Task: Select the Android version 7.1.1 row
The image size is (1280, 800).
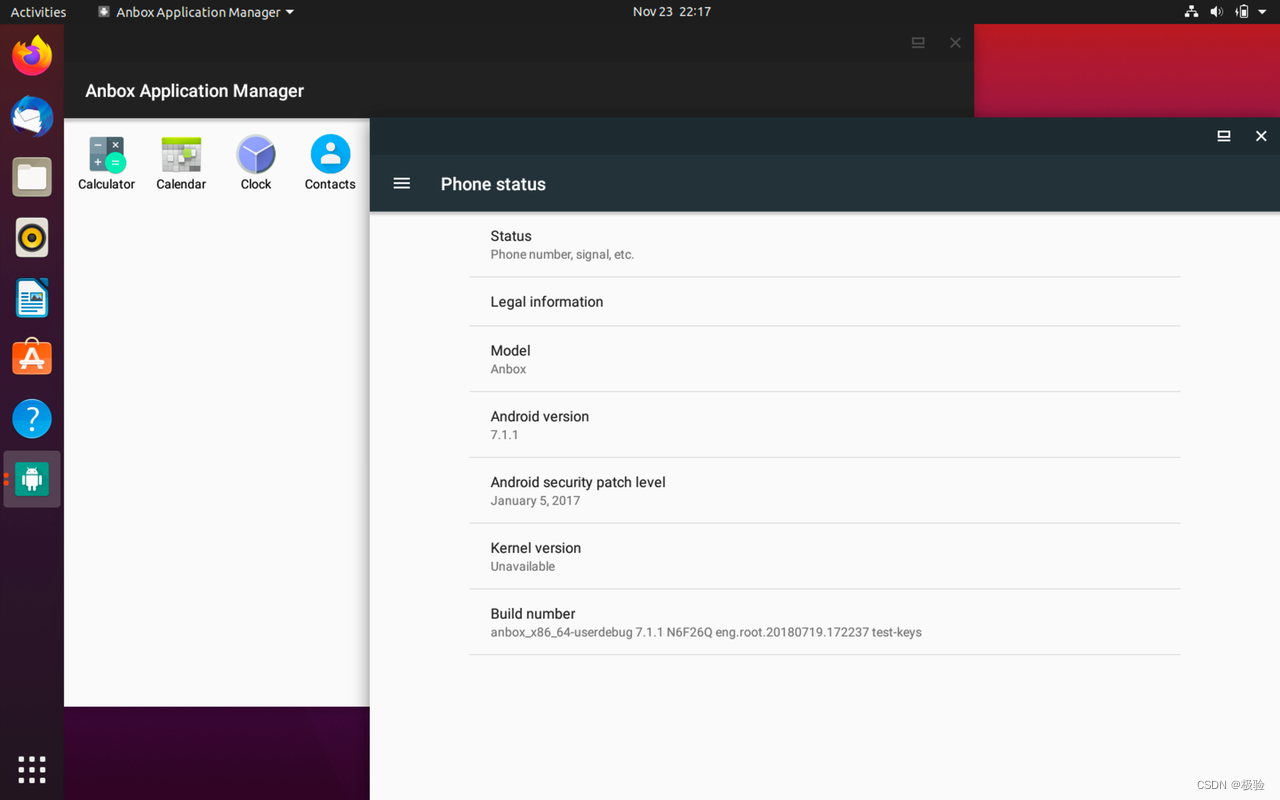Action: 825,425
